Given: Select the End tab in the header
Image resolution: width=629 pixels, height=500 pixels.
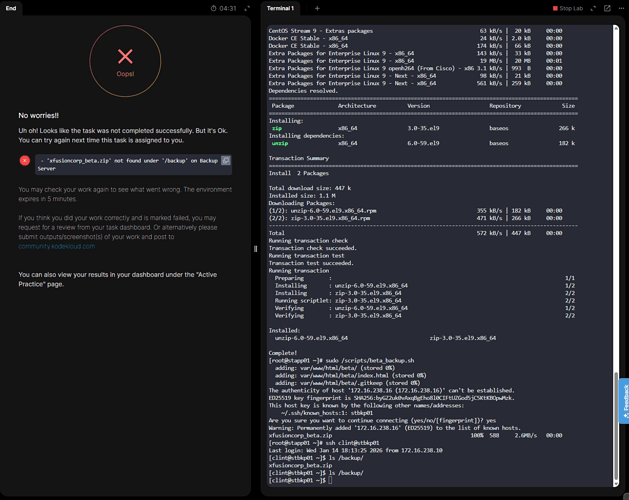Looking at the screenshot, I should coord(11,8).
